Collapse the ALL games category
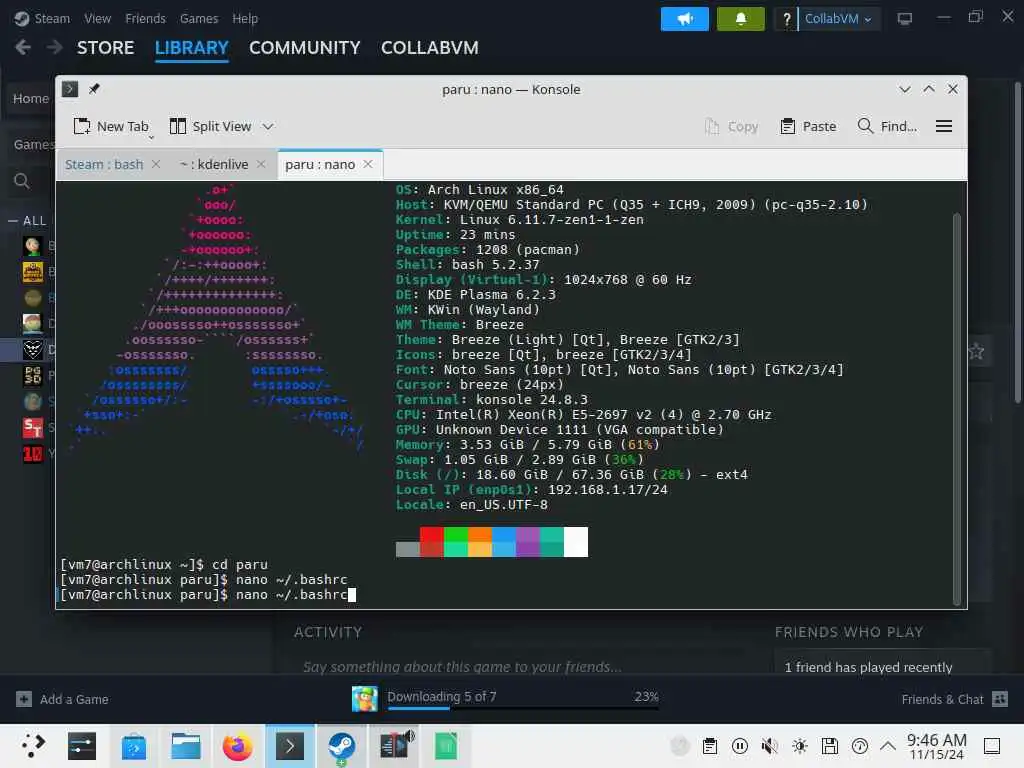This screenshot has width=1024, height=768. (13, 221)
